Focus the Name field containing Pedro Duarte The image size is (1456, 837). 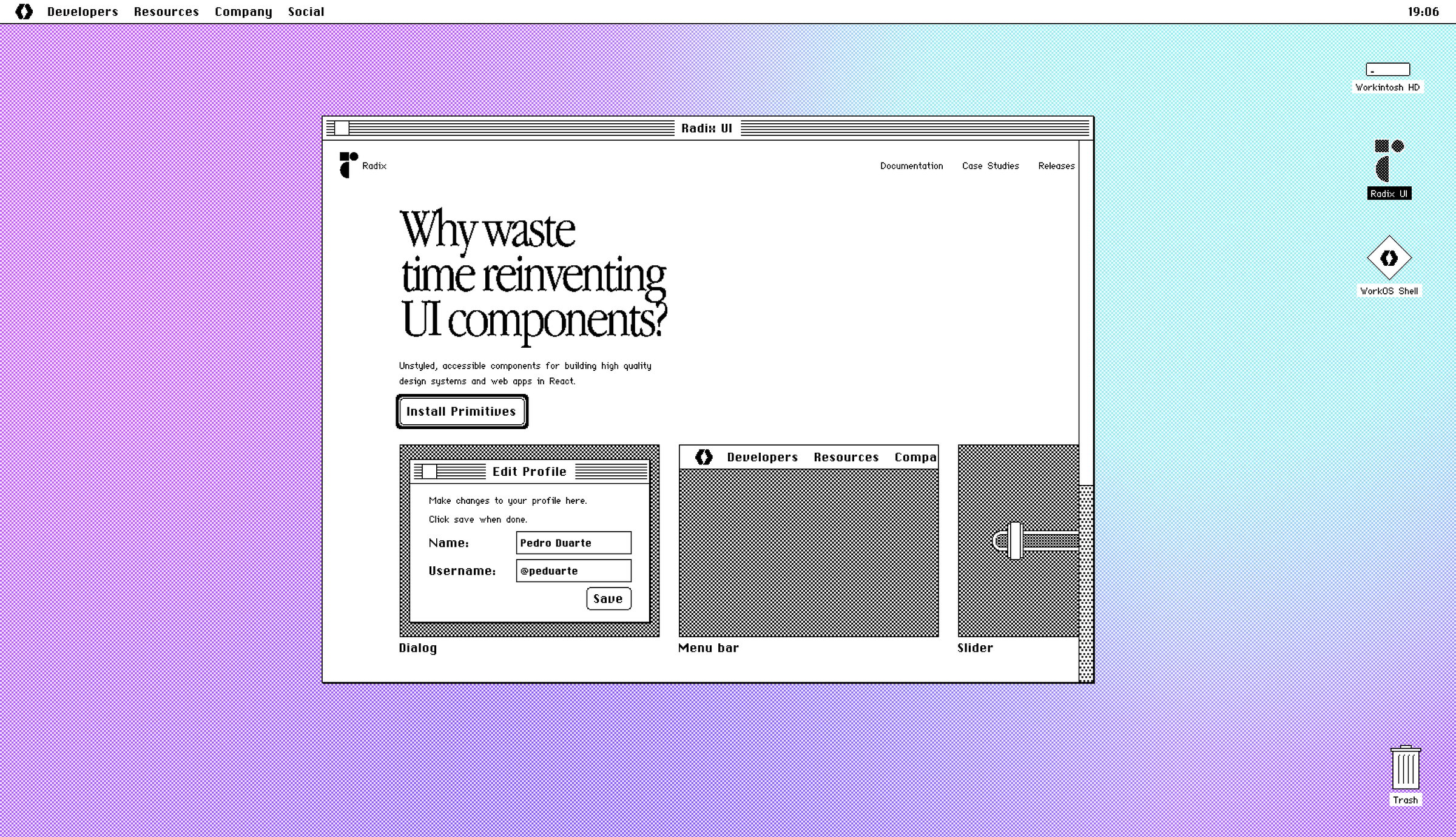pos(573,543)
